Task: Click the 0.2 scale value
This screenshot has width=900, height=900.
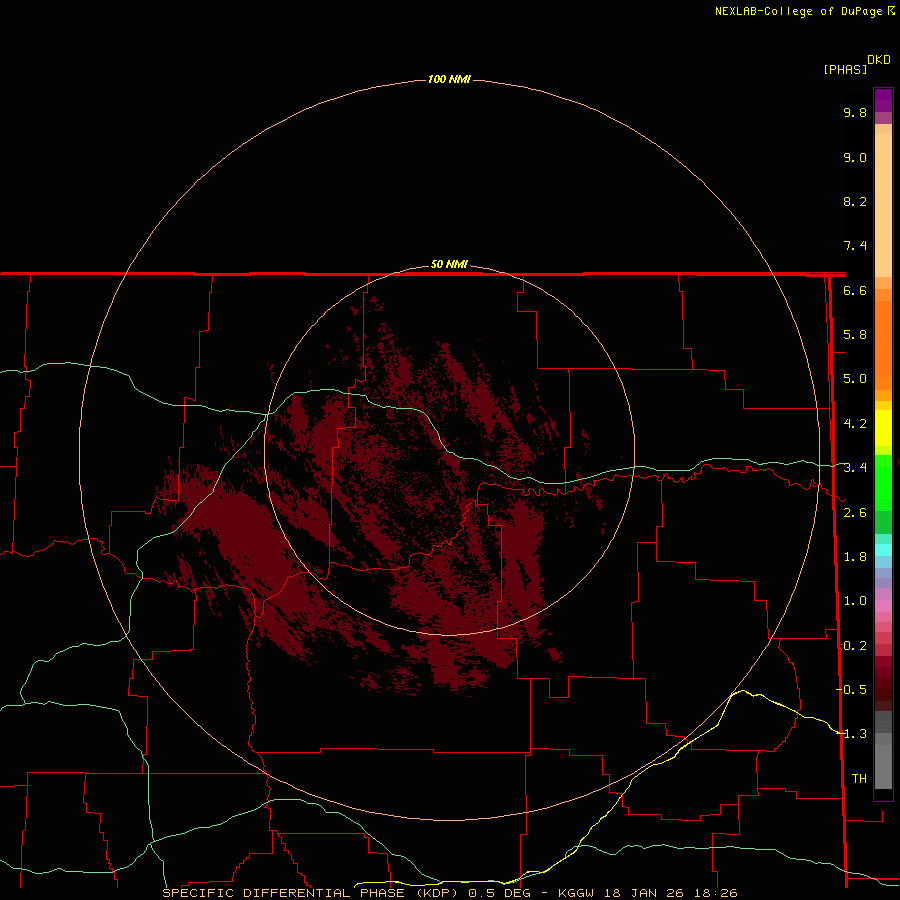Action: point(855,646)
